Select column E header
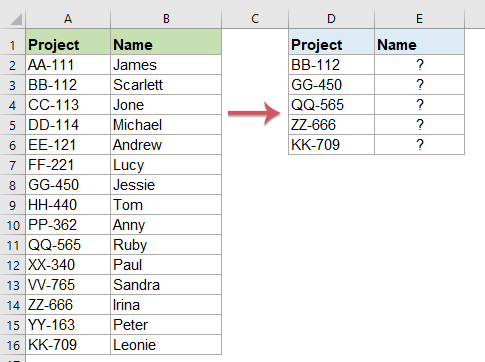 pos(419,19)
